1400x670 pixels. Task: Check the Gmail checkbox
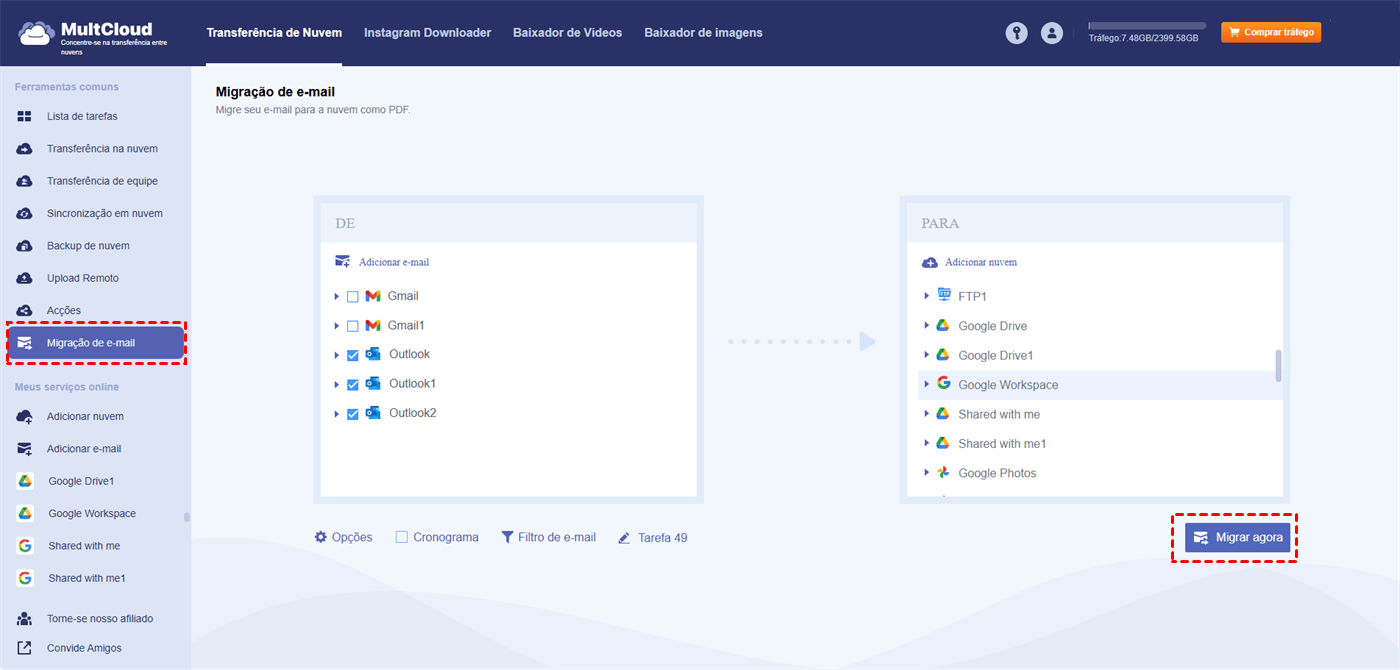[352, 297]
